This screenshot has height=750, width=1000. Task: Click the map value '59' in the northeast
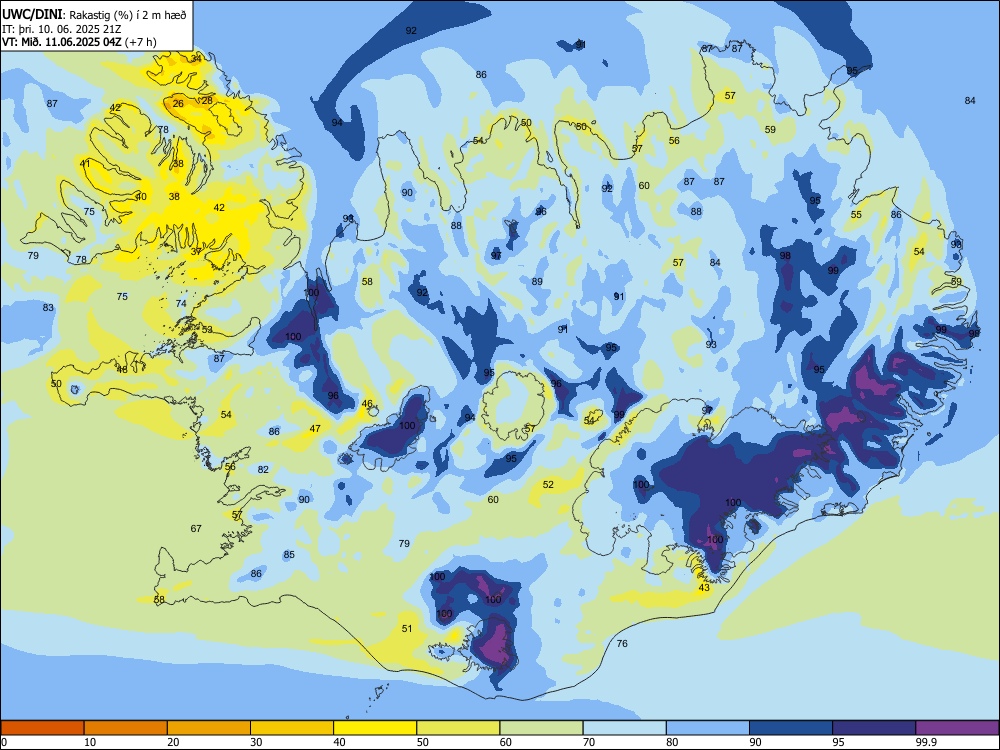770,129
